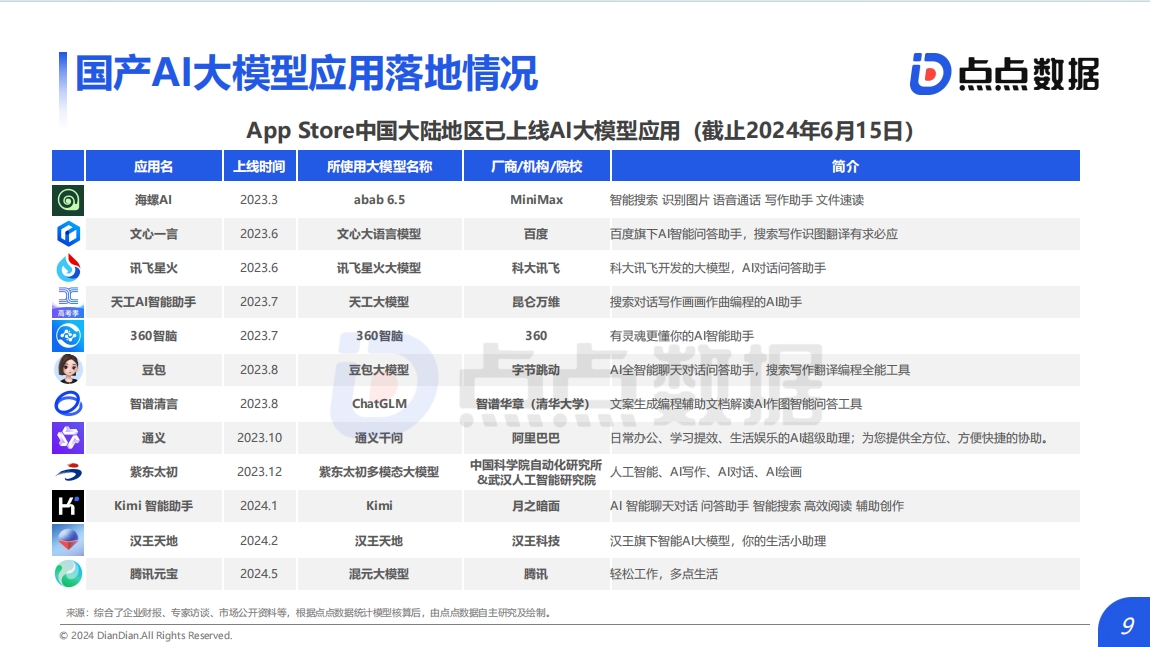Click the ChatGLM model cell
Screen dimensions: 1150x647
pos(380,403)
